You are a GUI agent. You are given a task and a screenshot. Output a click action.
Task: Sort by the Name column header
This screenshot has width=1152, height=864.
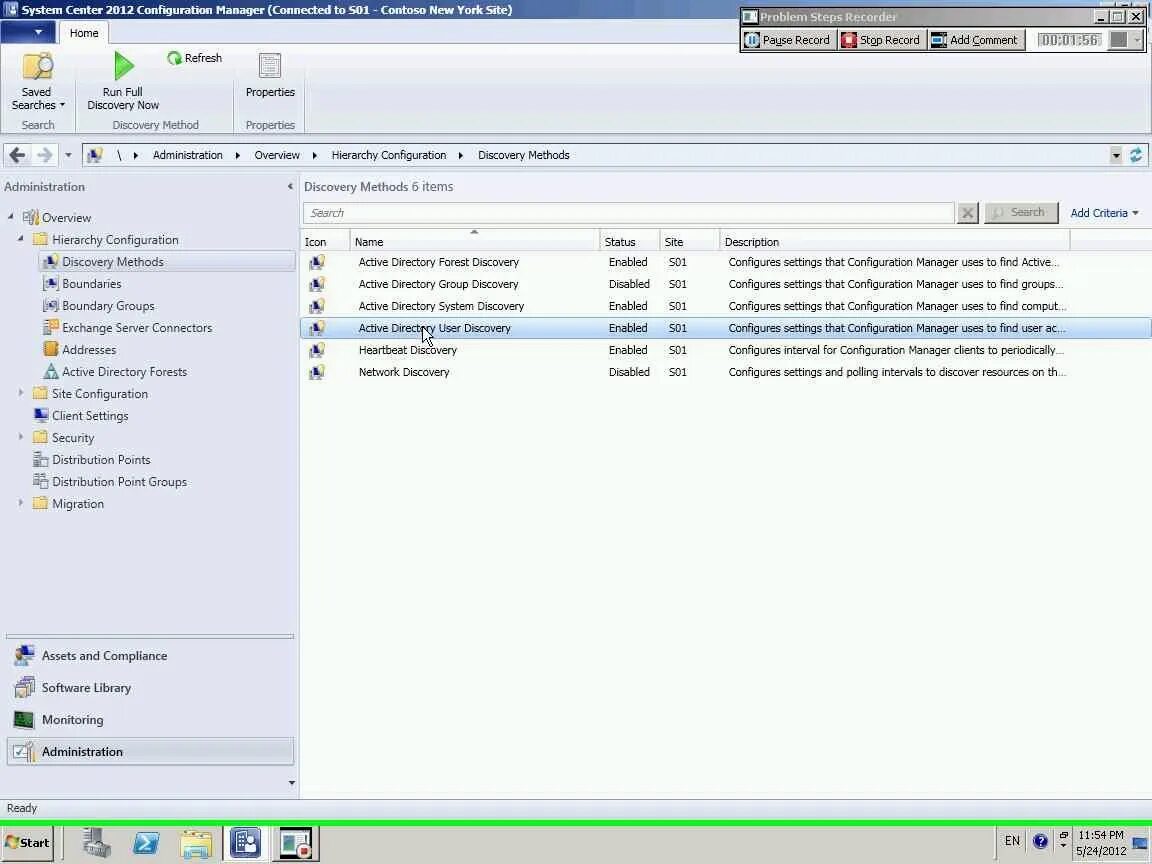click(x=474, y=241)
